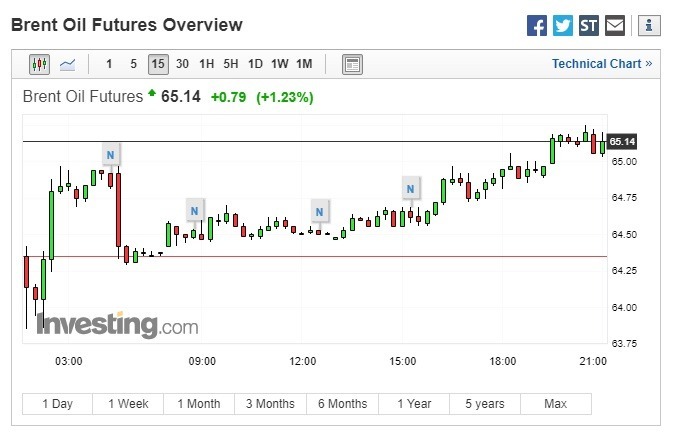Share chart on Facebook
The width and height of the screenshot is (680, 443).
point(536,26)
